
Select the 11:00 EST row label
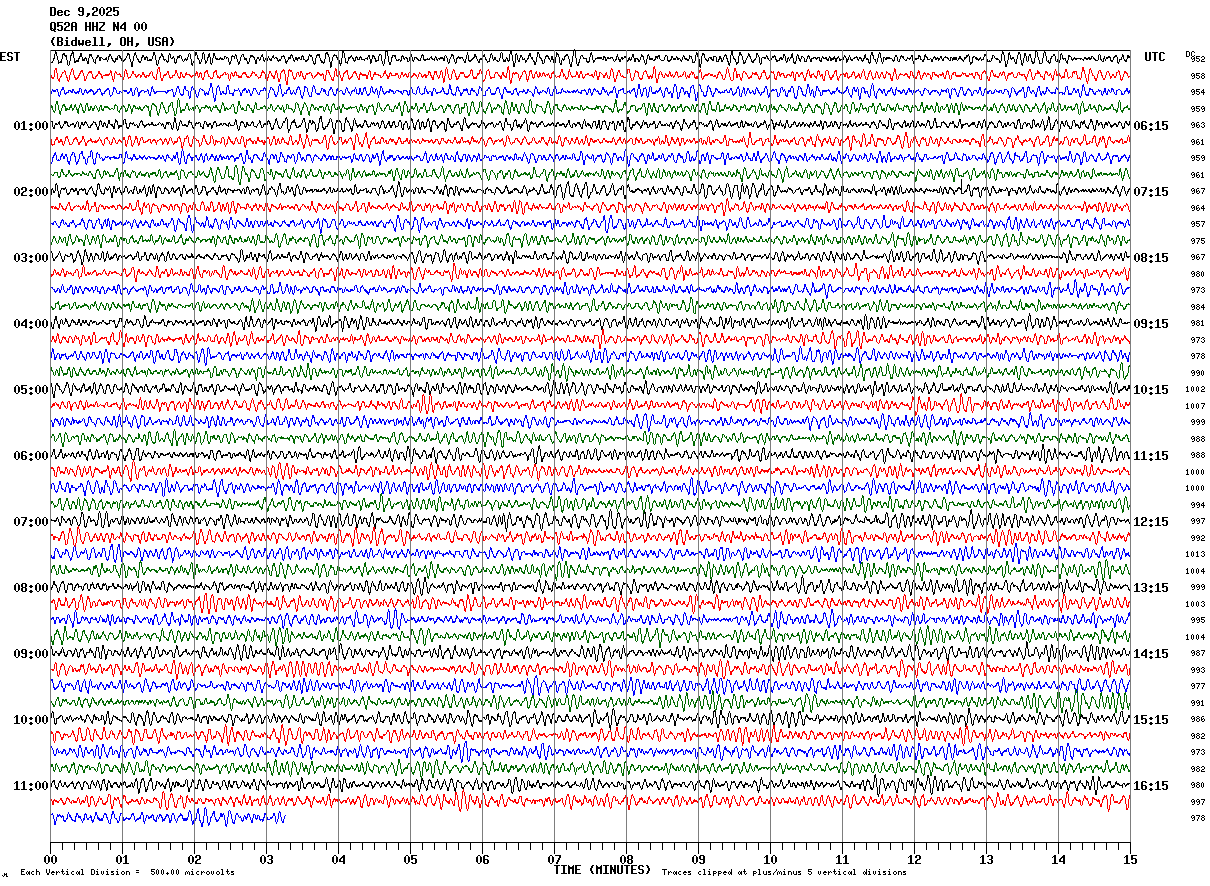pyautogui.click(x=31, y=786)
